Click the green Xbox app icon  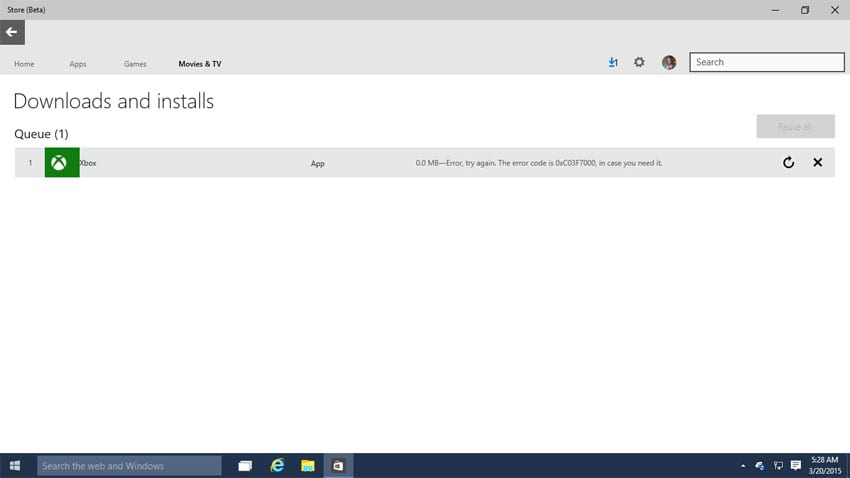pyautogui.click(x=60, y=163)
